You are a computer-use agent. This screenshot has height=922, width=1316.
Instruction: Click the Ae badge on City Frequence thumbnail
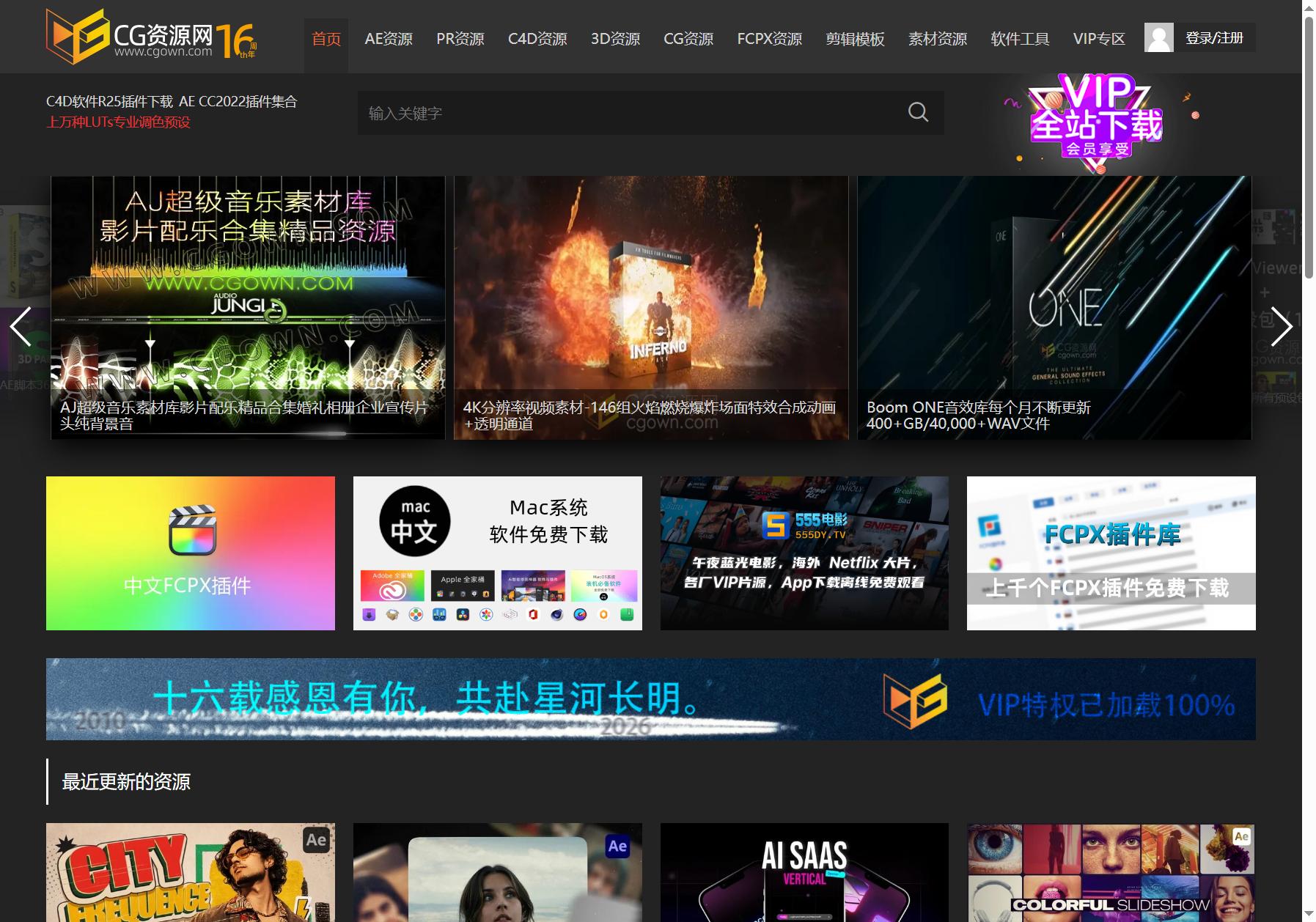316,840
